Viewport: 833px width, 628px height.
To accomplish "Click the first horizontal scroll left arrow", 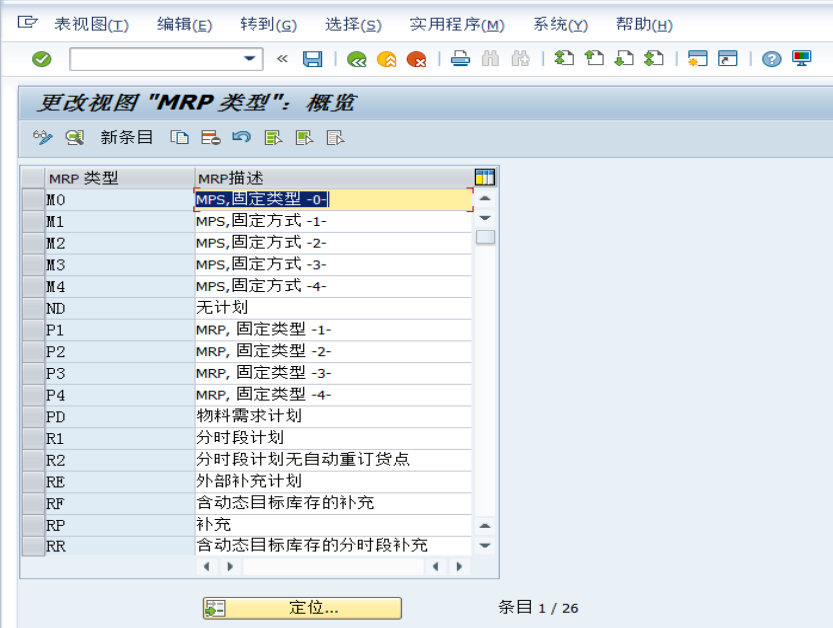I will click(207, 566).
